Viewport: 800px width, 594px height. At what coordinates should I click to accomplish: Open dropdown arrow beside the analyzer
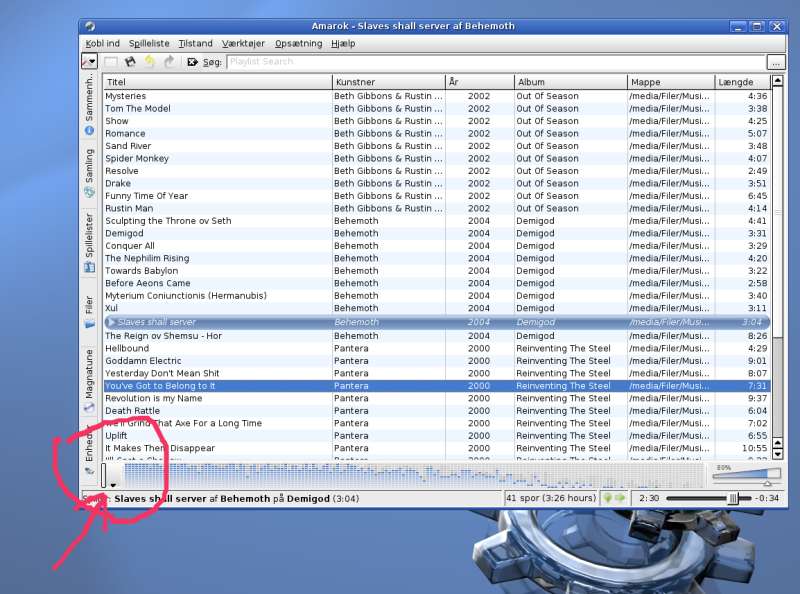coord(113,483)
